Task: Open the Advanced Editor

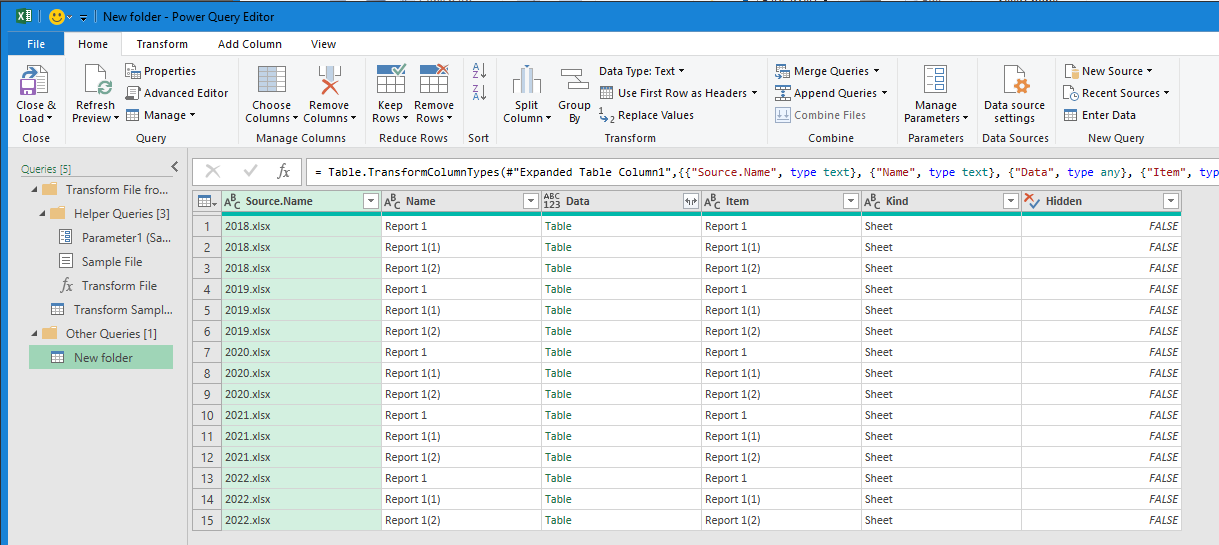Action: coord(176,93)
